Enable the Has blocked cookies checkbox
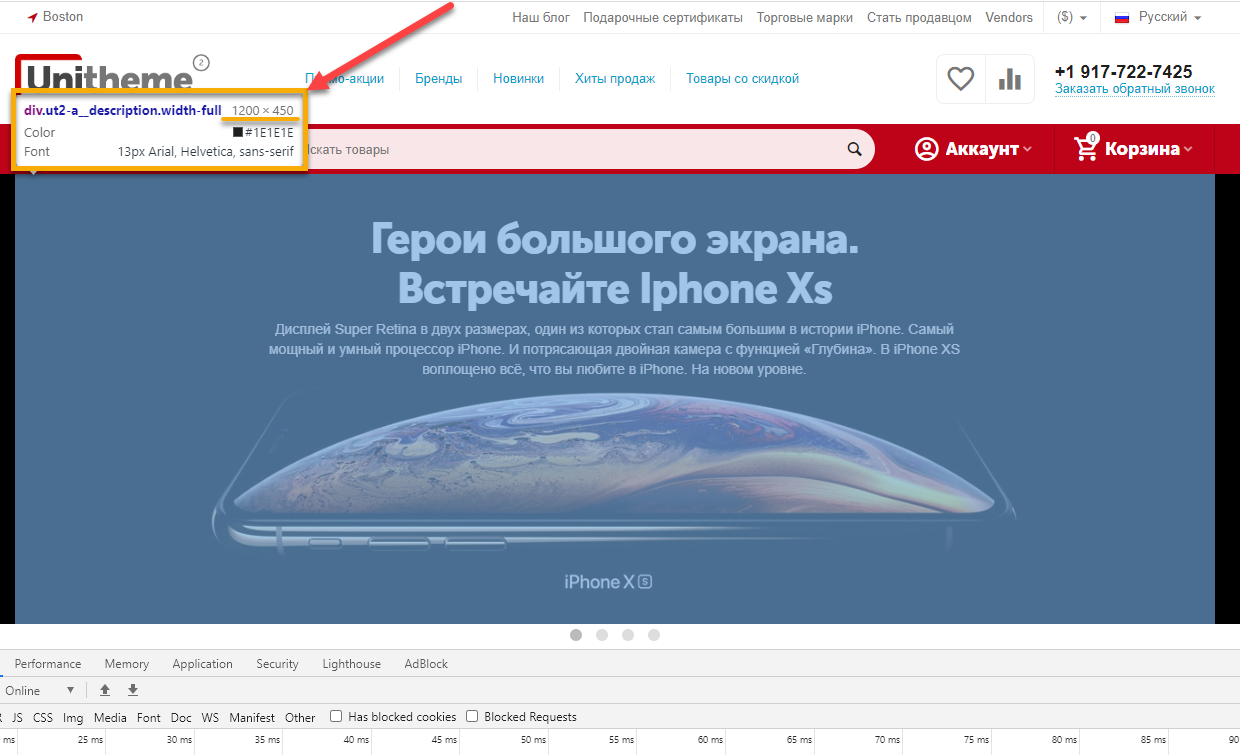 click(336, 716)
